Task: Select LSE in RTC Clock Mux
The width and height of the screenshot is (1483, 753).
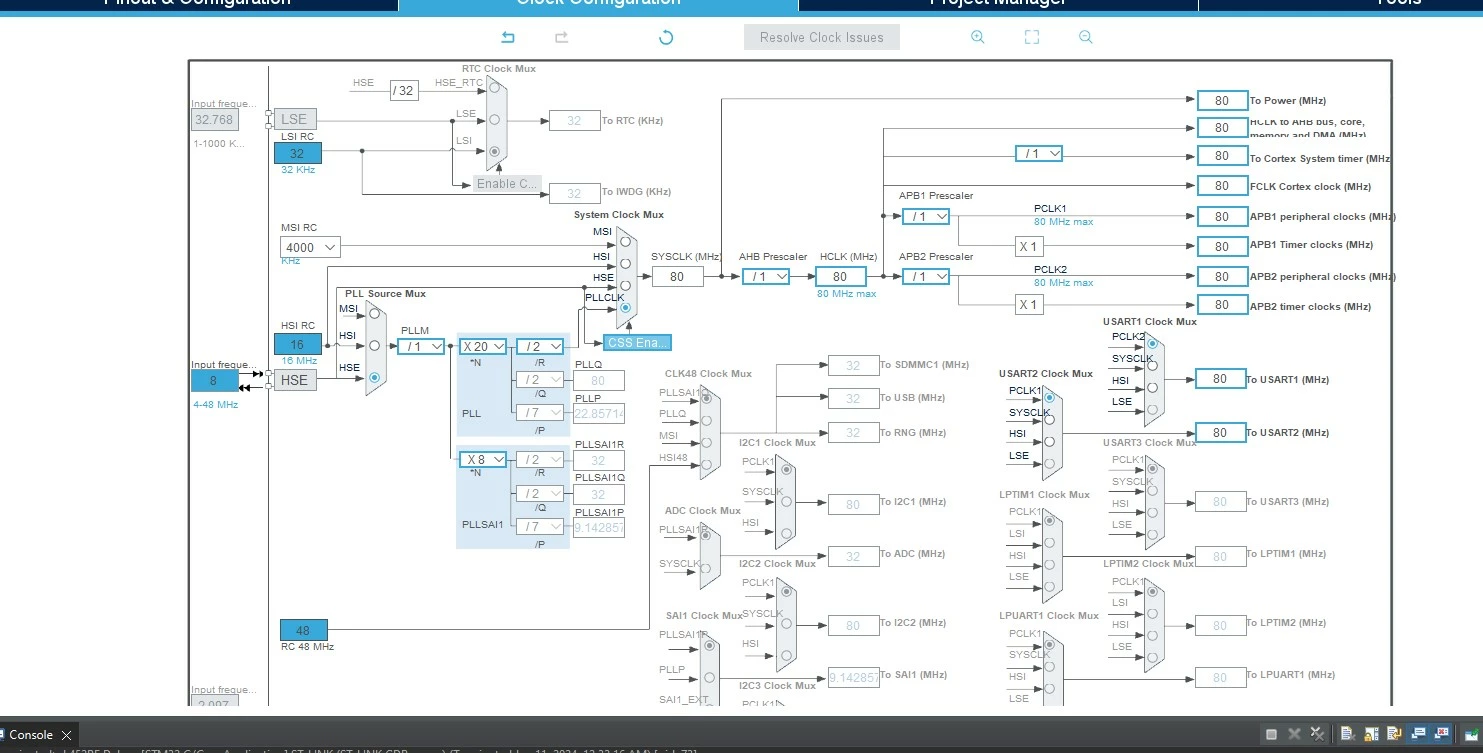Action: pyautogui.click(x=494, y=119)
